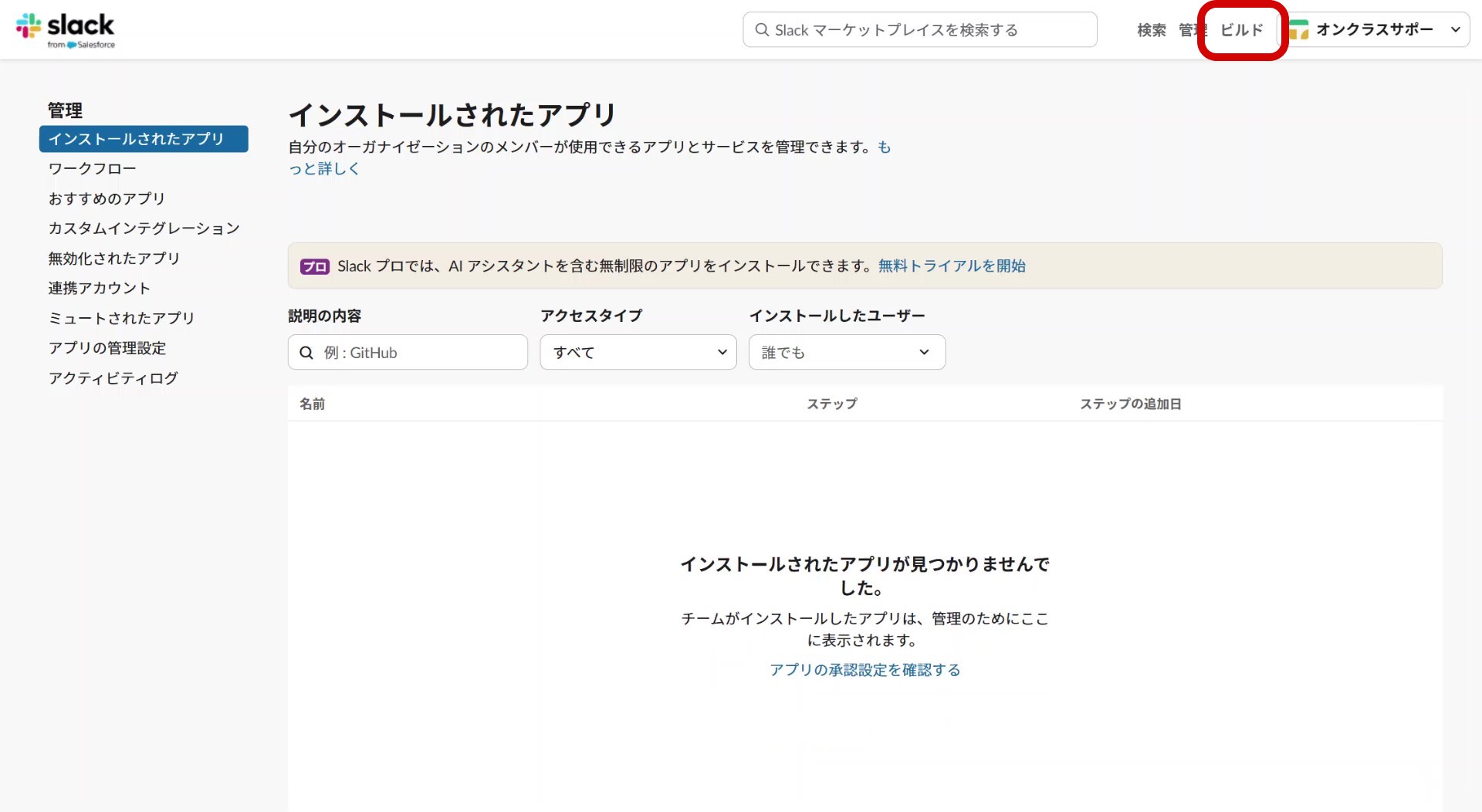Open アクティビティログ in the sidebar
The image size is (1482, 812).
coord(113,378)
